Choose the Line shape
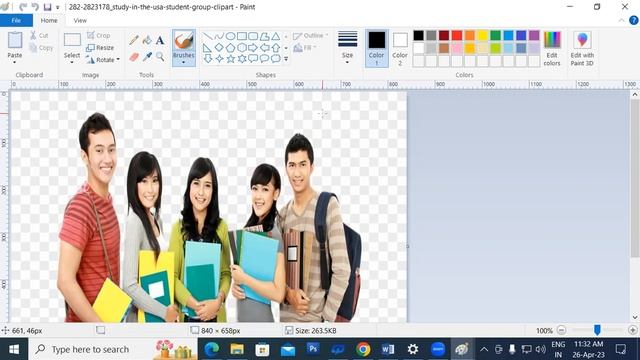Image resolution: width=640 pixels, height=360 pixels. pyautogui.click(x=208, y=36)
